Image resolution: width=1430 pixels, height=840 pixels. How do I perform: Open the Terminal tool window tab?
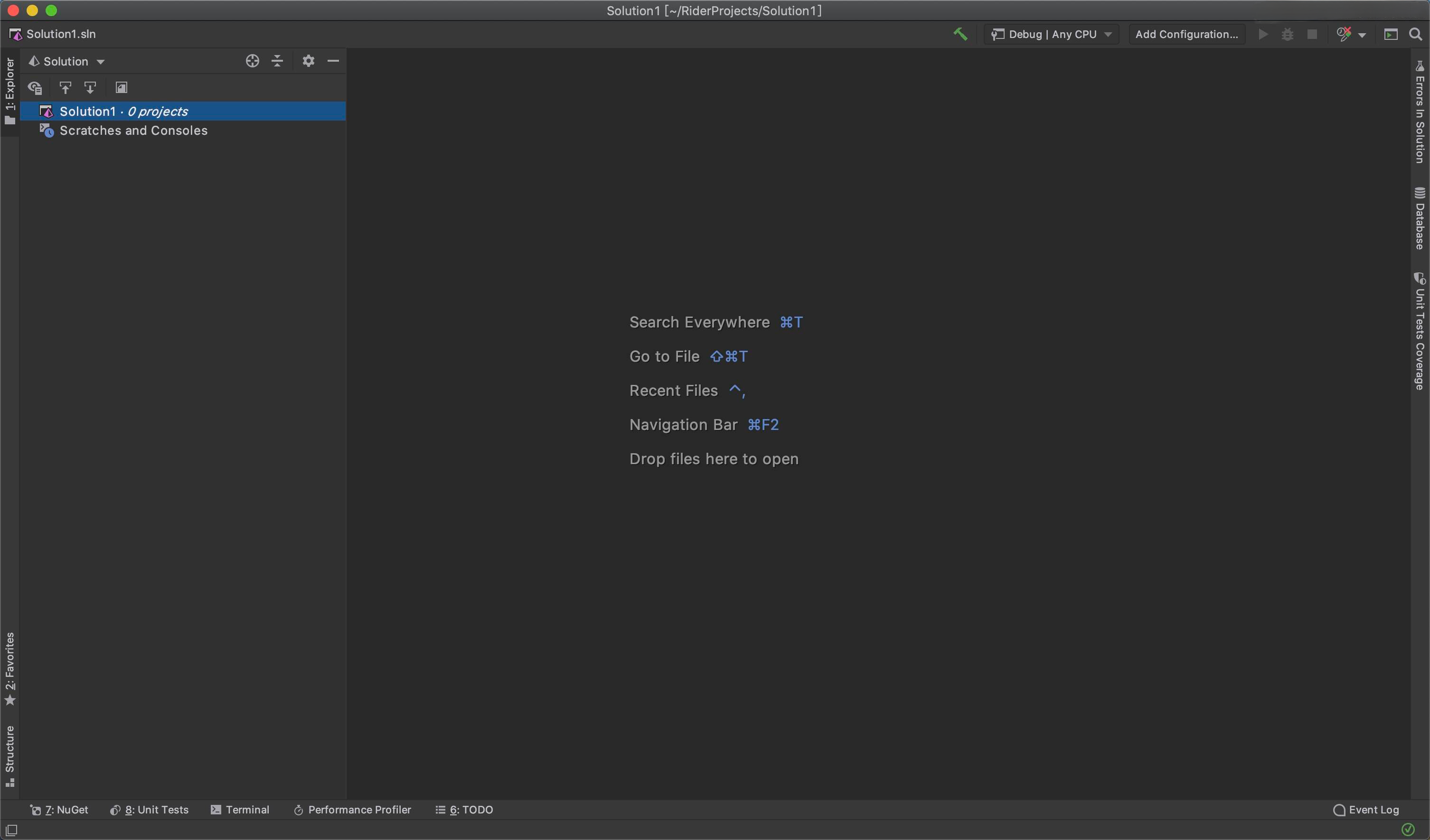click(x=240, y=809)
